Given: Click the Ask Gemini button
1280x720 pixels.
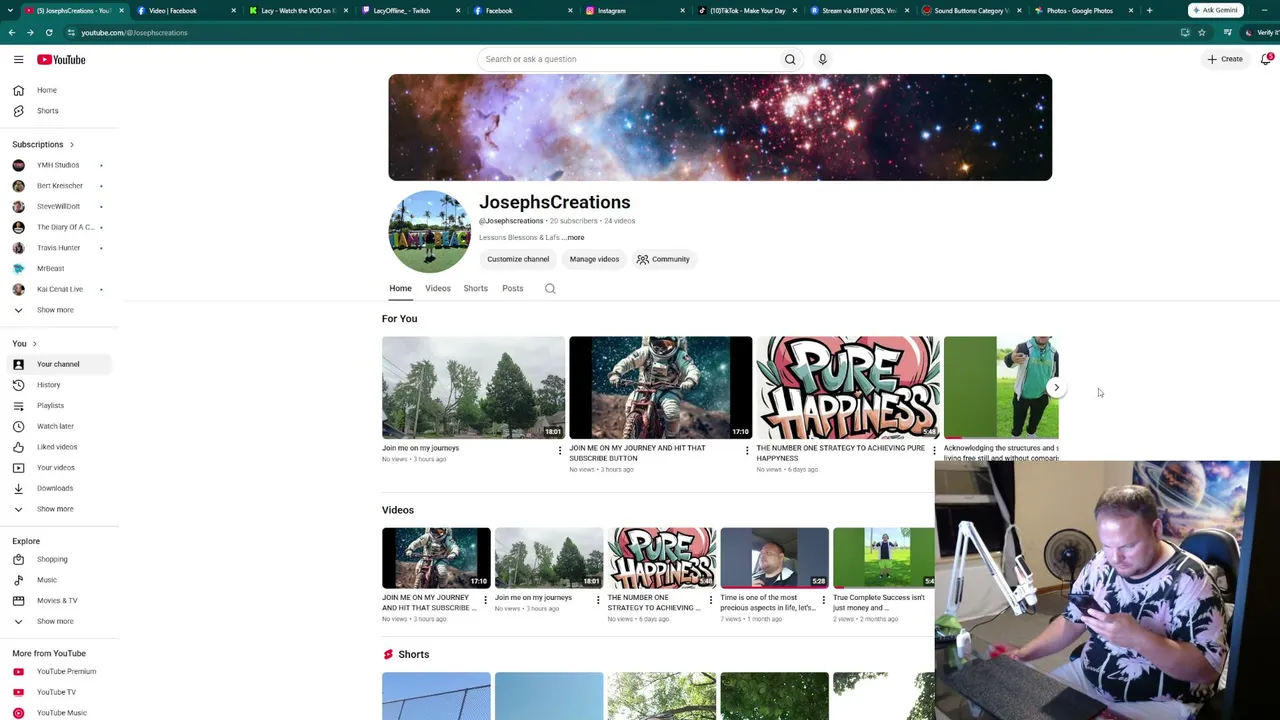Looking at the screenshot, I should tap(1215, 10).
